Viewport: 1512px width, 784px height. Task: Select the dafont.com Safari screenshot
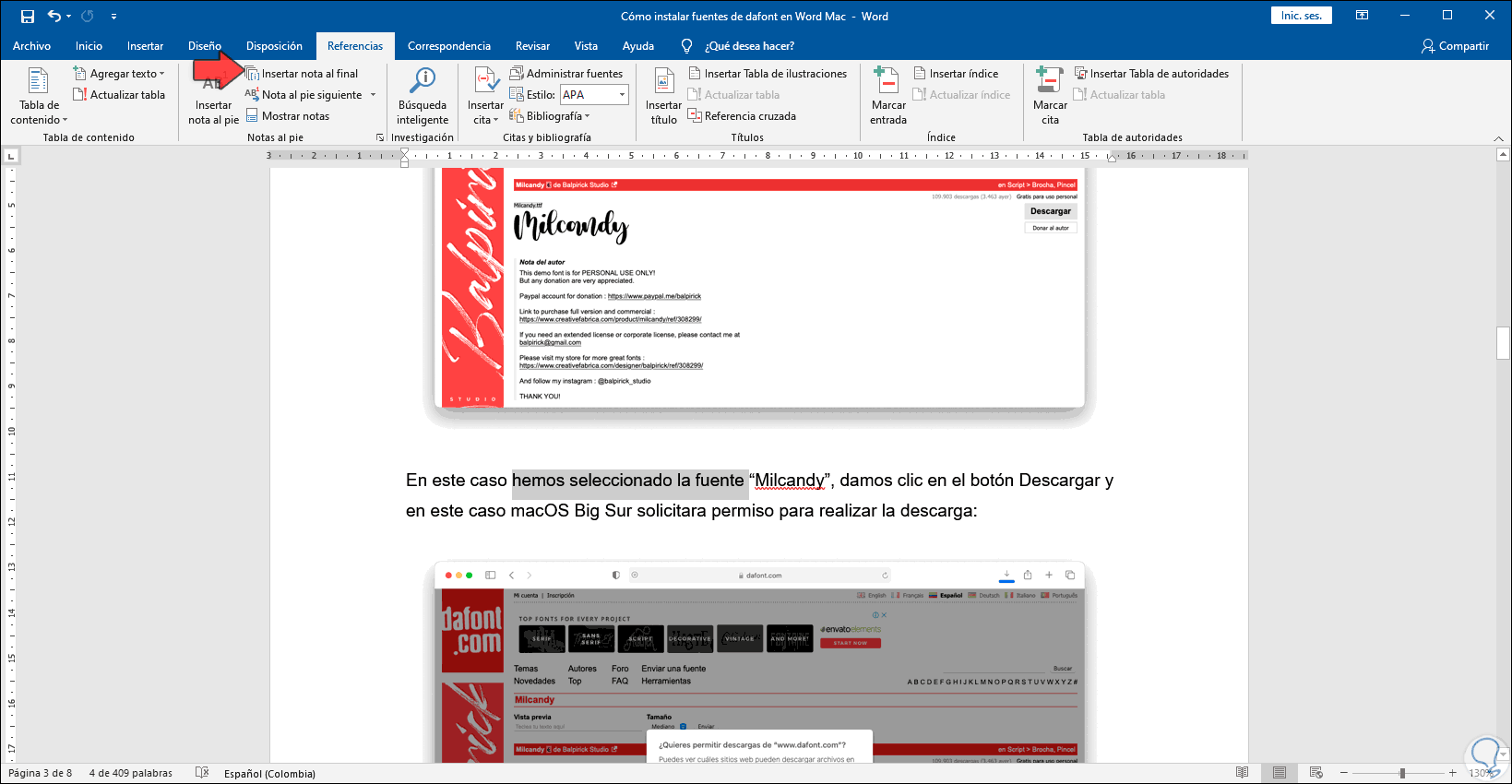[759, 662]
